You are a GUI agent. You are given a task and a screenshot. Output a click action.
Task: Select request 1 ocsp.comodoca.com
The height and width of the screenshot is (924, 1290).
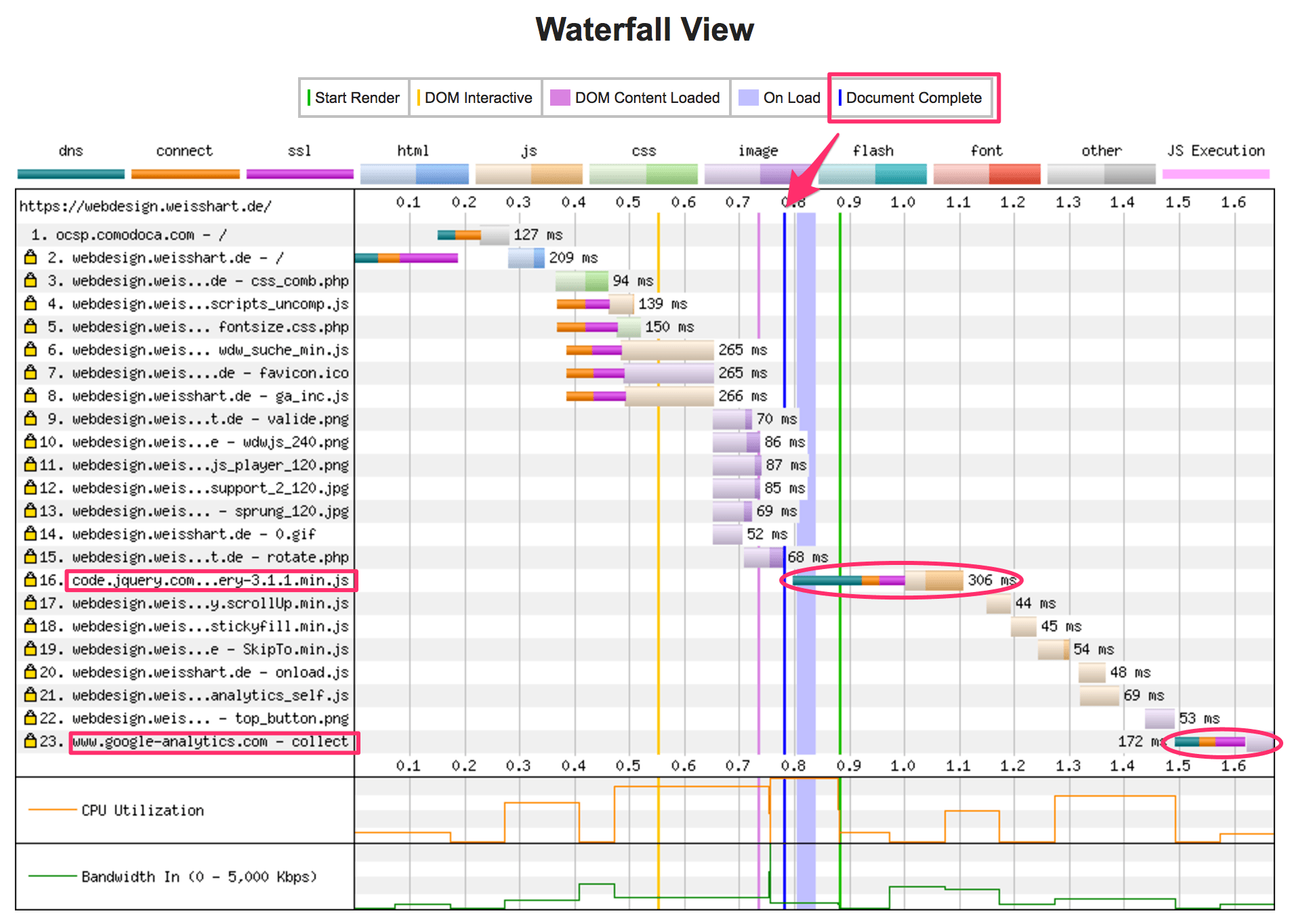pyautogui.click(x=129, y=235)
